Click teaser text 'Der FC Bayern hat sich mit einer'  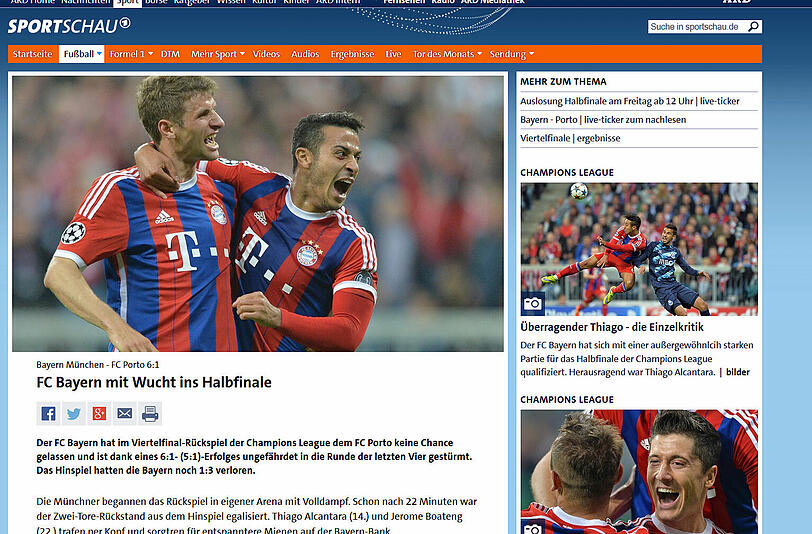click(x=637, y=358)
